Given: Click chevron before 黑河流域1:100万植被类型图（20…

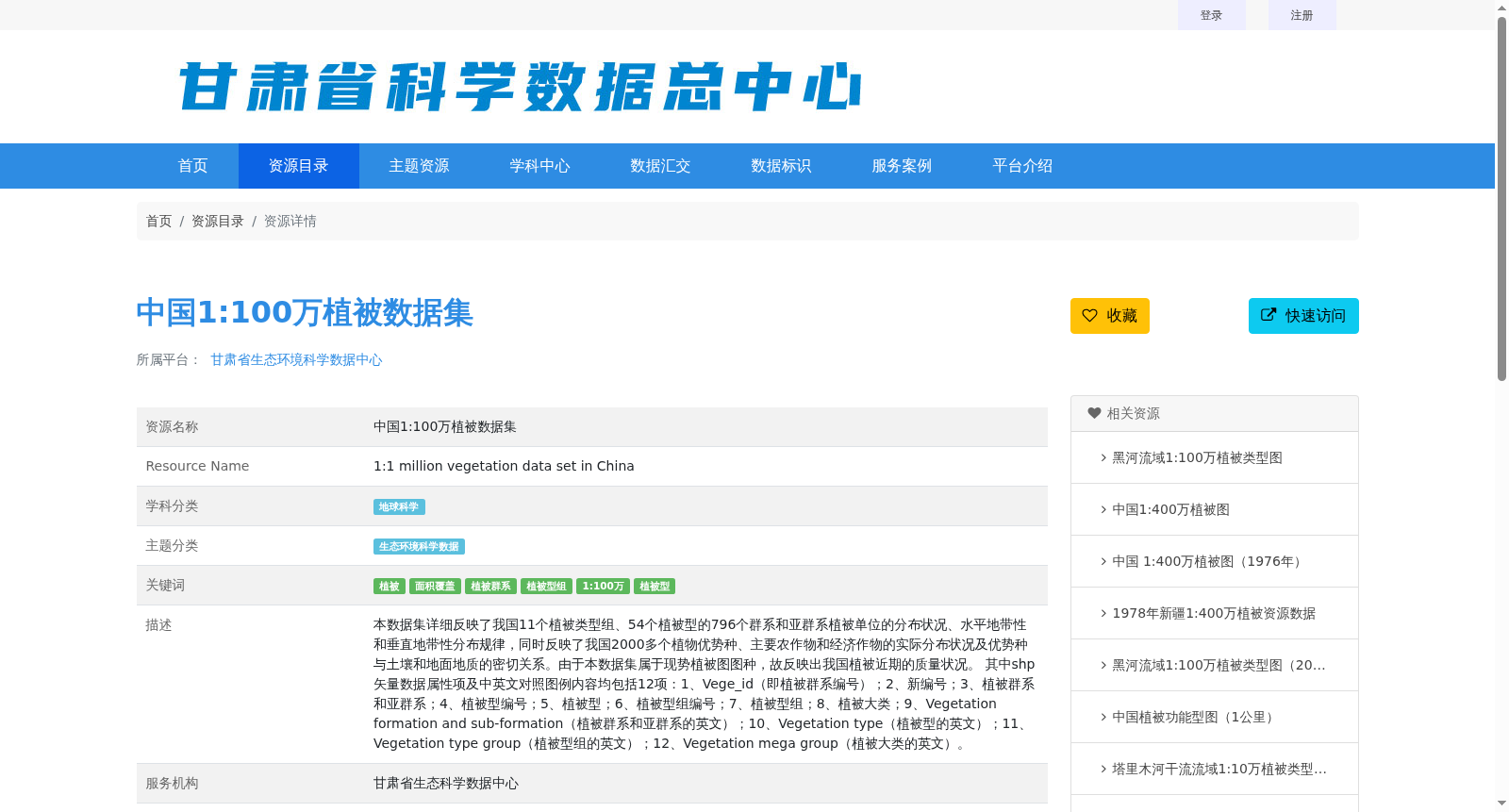Looking at the screenshot, I should 1103,665.
